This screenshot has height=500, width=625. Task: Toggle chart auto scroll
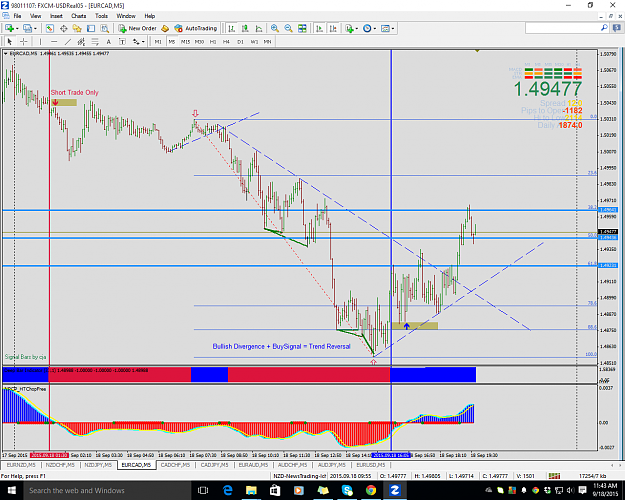pos(319,28)
